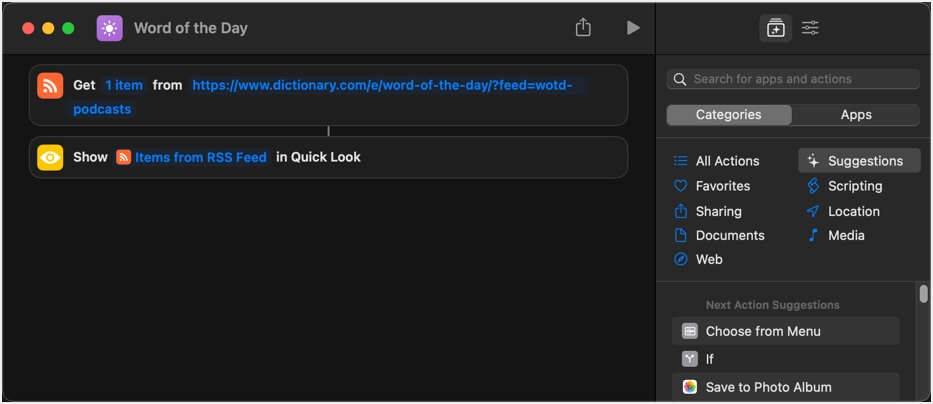The width and height of the screenshot is (933, 404).
Task: Edit the dictionary.com feed URL
Action: (382, 85)
